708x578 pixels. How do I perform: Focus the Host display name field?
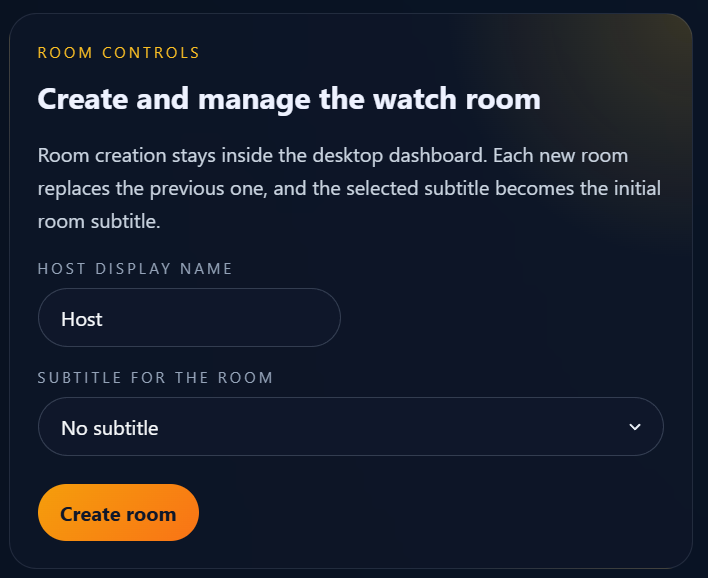point(189,318)
